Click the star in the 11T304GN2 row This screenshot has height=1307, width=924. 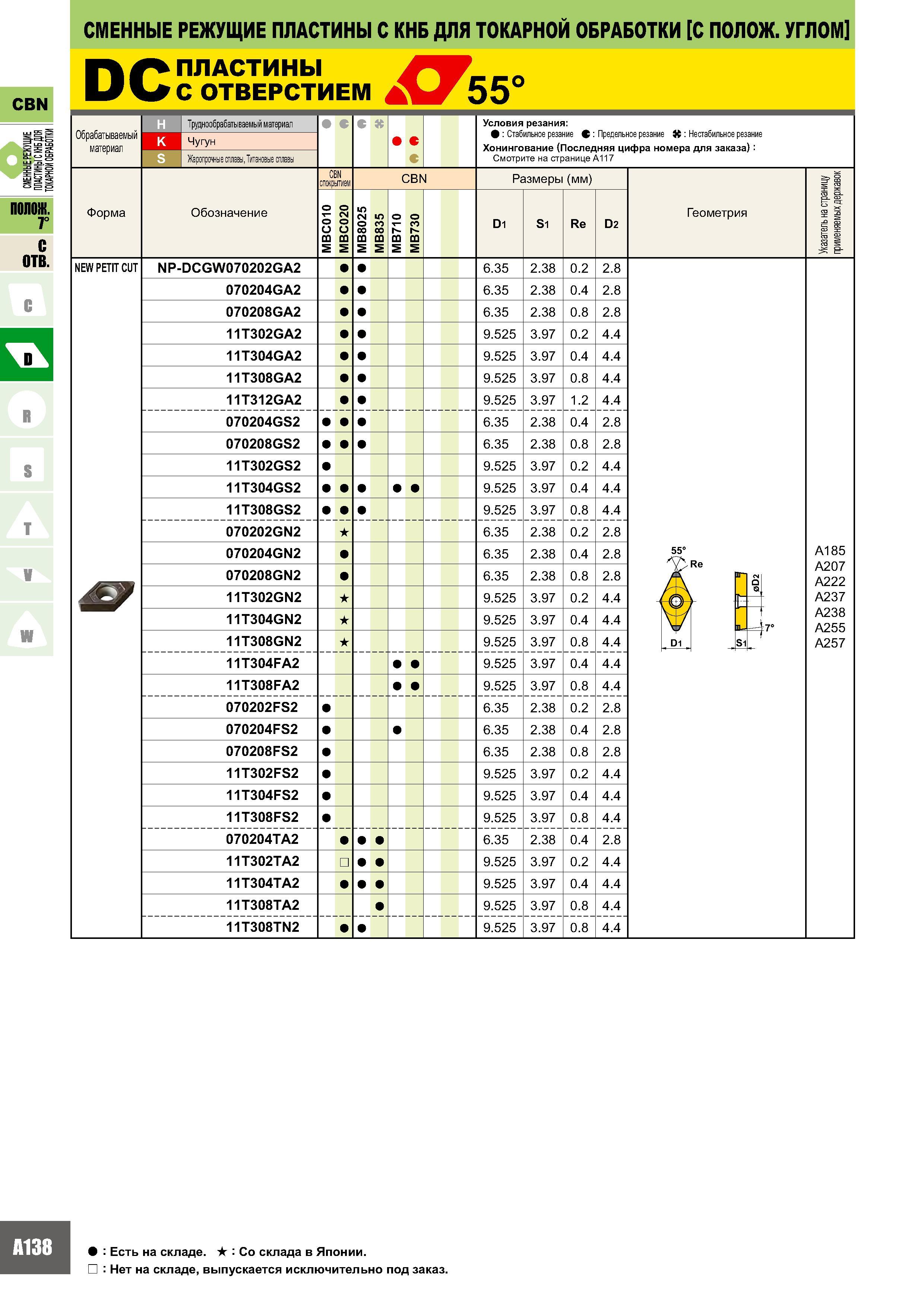[x=344, y=620]
